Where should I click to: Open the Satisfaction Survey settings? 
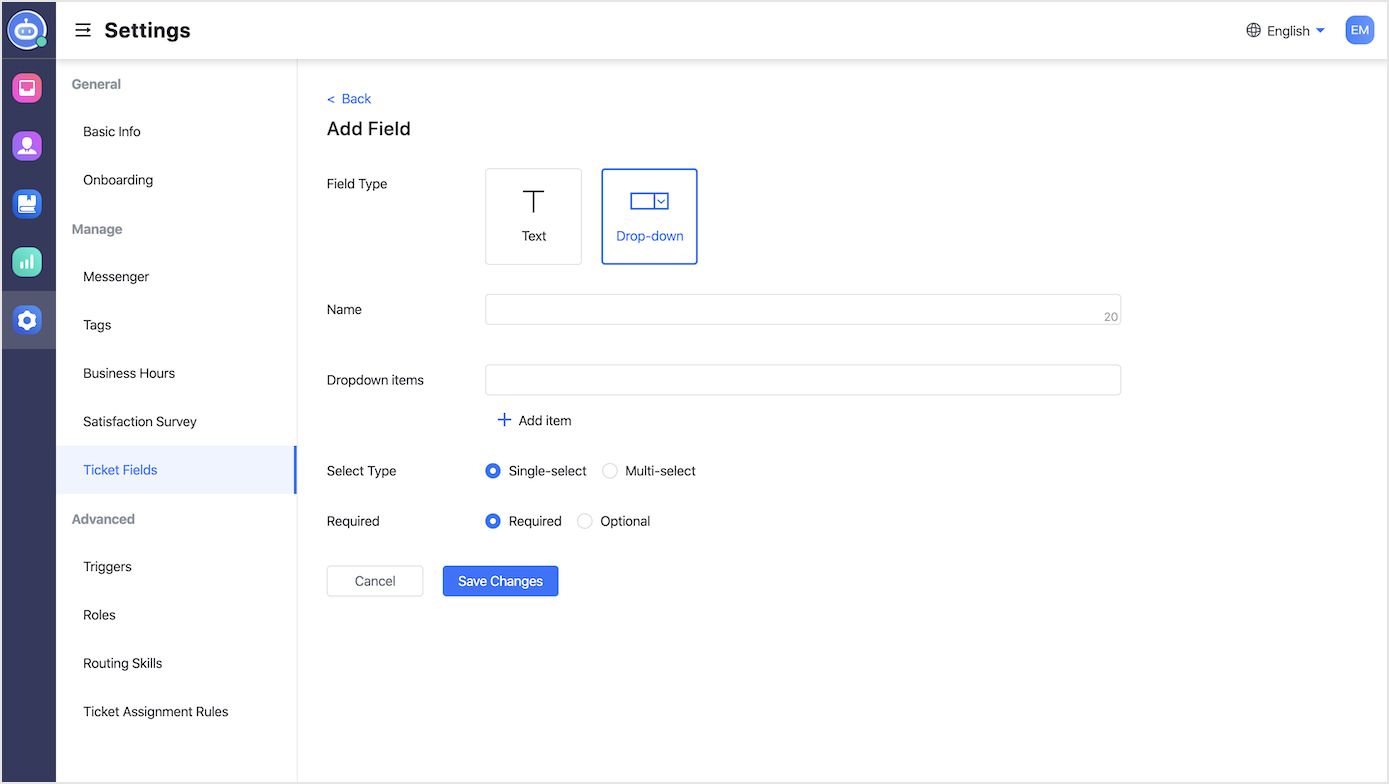[139, 421]
